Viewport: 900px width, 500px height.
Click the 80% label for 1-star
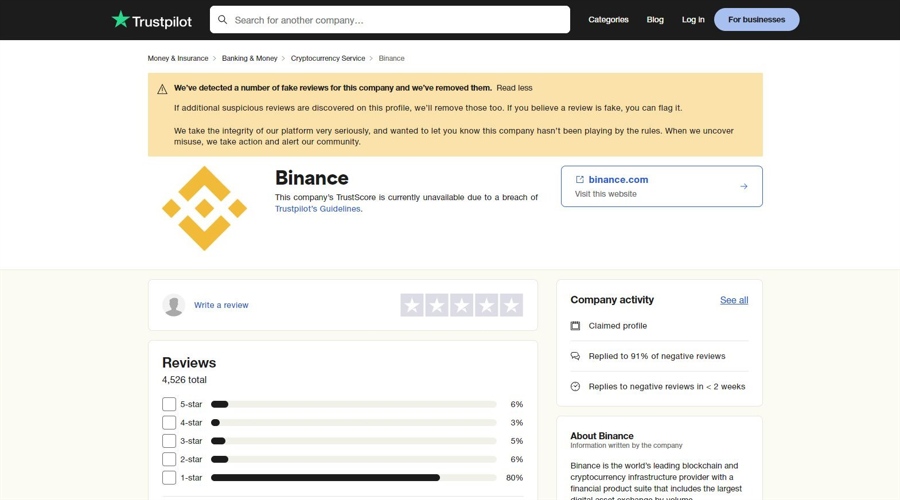click(x=514, y=478)
